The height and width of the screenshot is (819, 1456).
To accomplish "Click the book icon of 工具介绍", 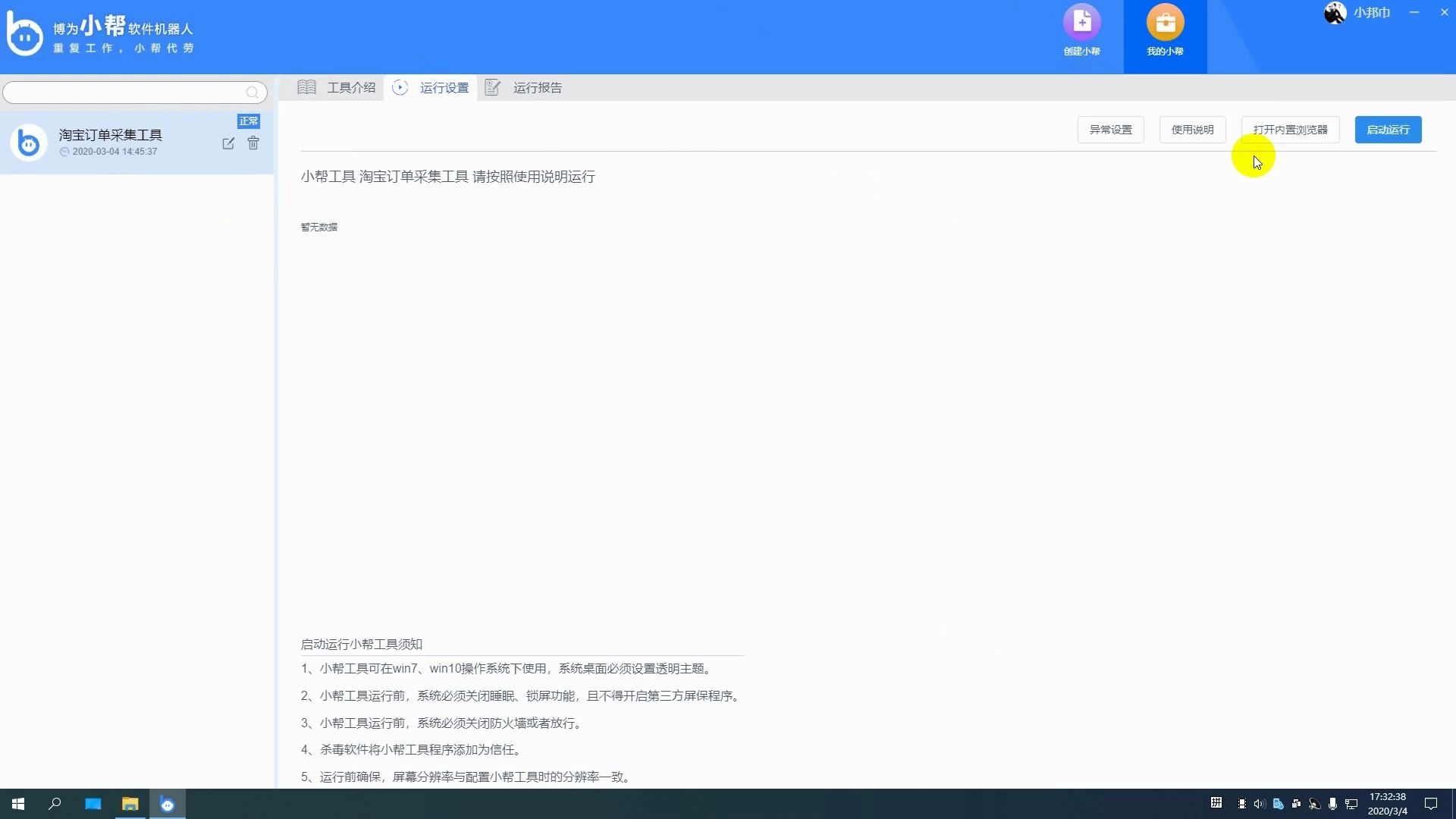I will (306, 87).
